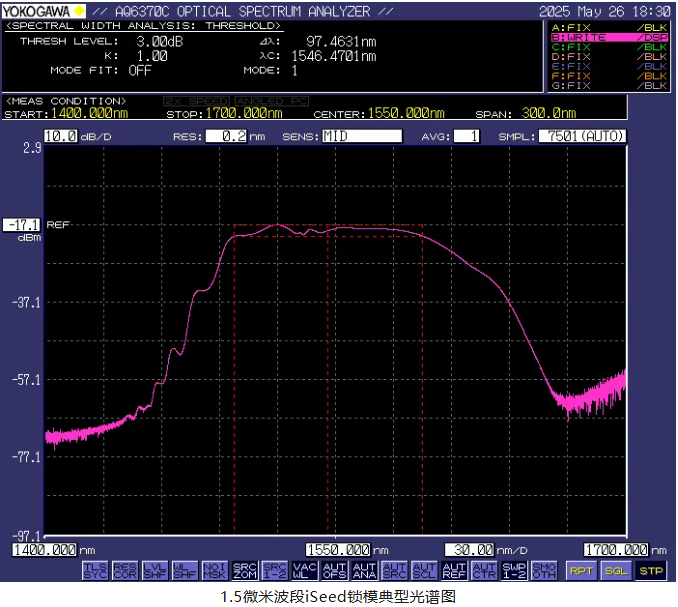
Task: Open the SMPL 7501(AUTO) sampling selector
Action: [582, 136]
